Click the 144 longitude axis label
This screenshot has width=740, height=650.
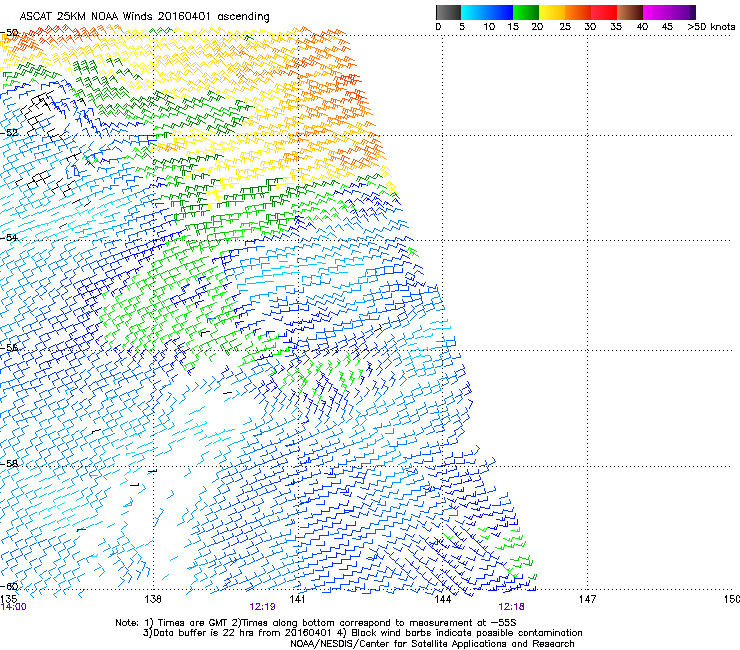pos(442,599)
